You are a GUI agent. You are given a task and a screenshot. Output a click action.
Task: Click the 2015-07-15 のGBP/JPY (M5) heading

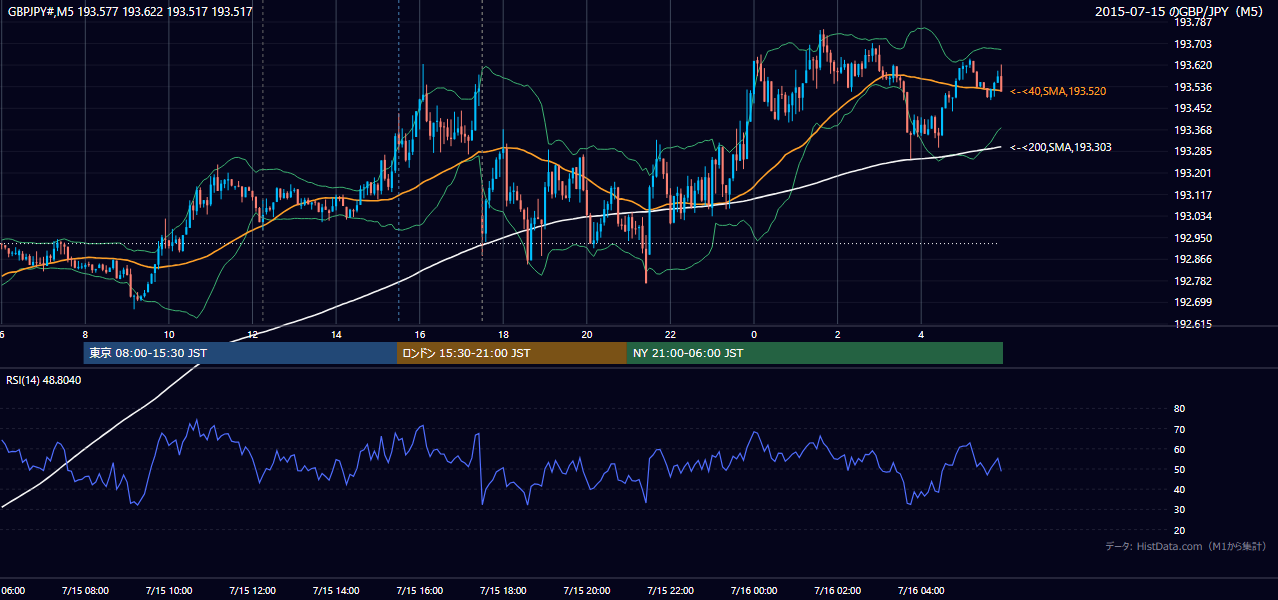click(x=1181, y=12)
